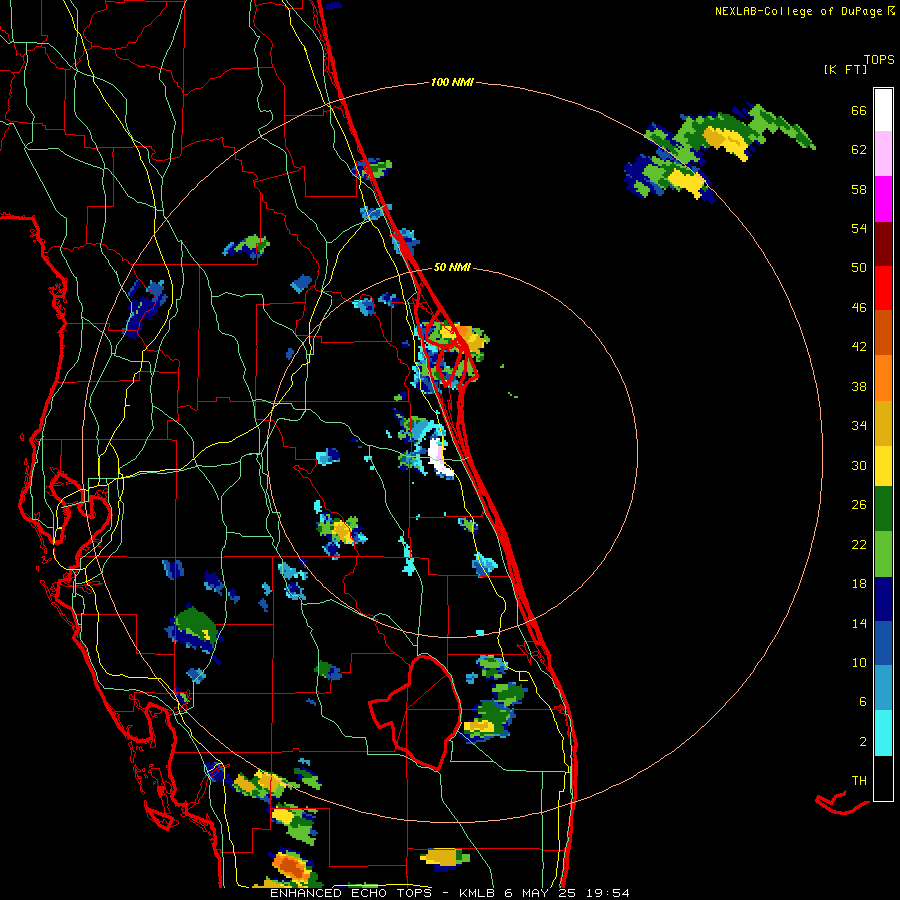Click the 100 NMI range ring label
The height and width of the screenshot is (900, 900).
[x=452, y=82]
